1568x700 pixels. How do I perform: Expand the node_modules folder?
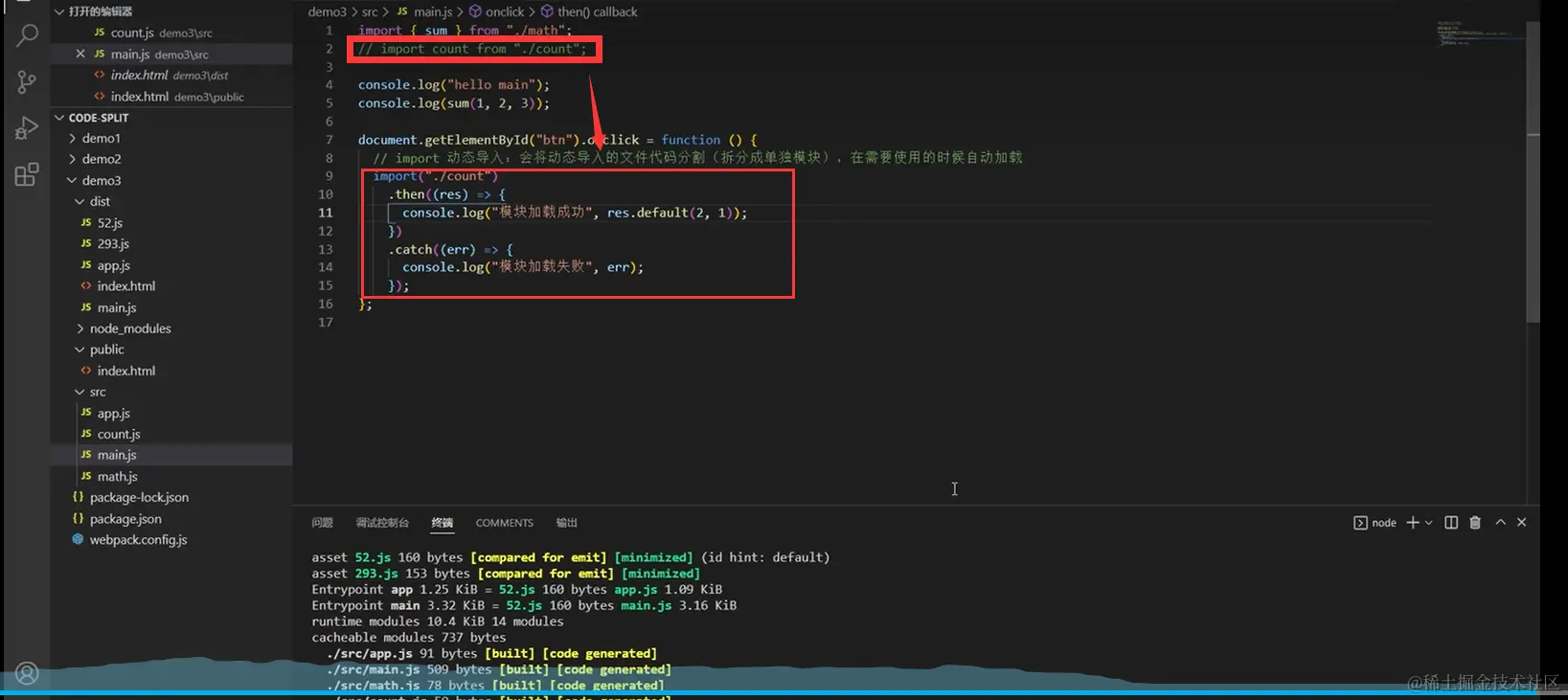(80, 328)
